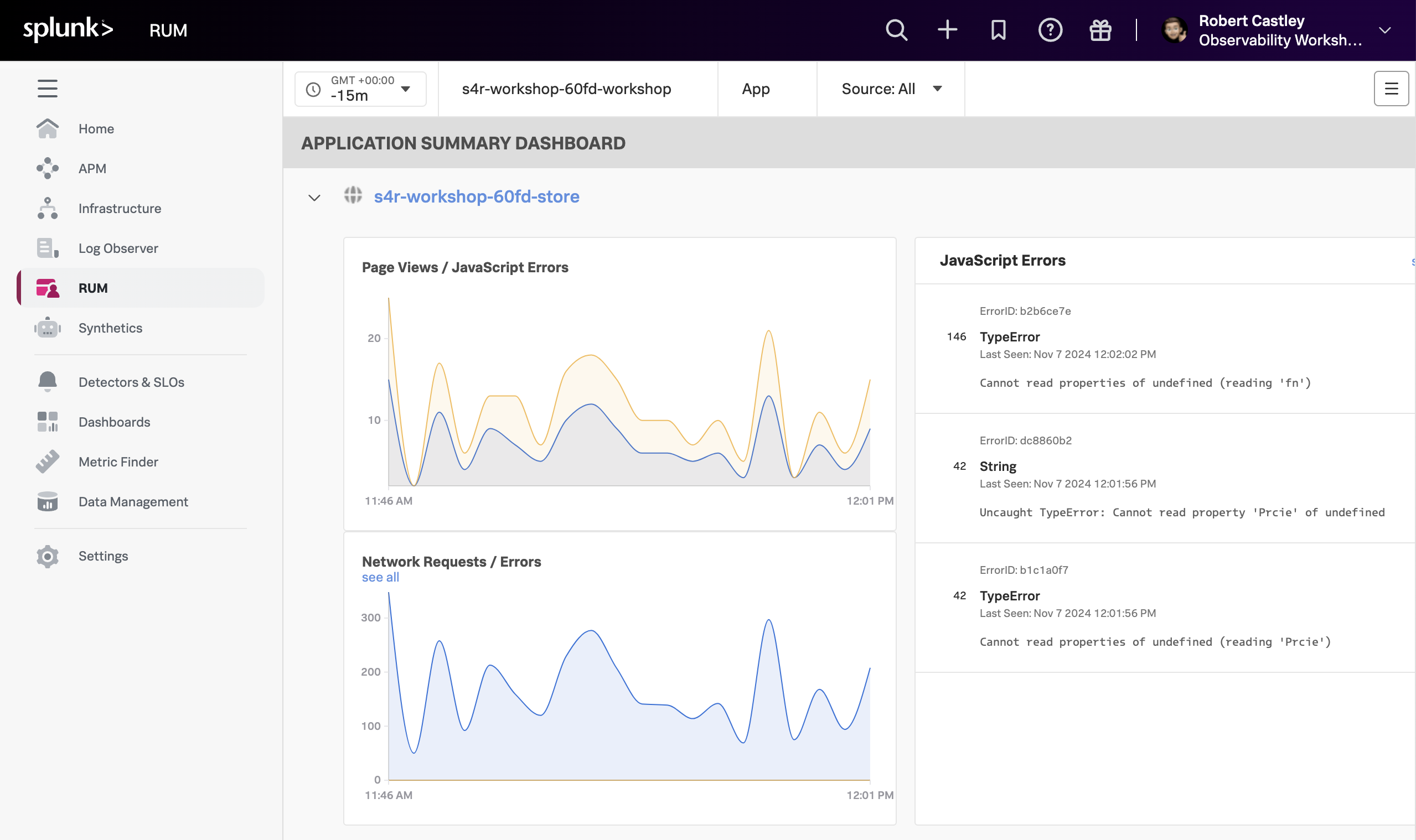This screenshot has height=840, width=1416.
Task: Collapse the s4r-workshop-60fd-store section
Action: (314, 198)
